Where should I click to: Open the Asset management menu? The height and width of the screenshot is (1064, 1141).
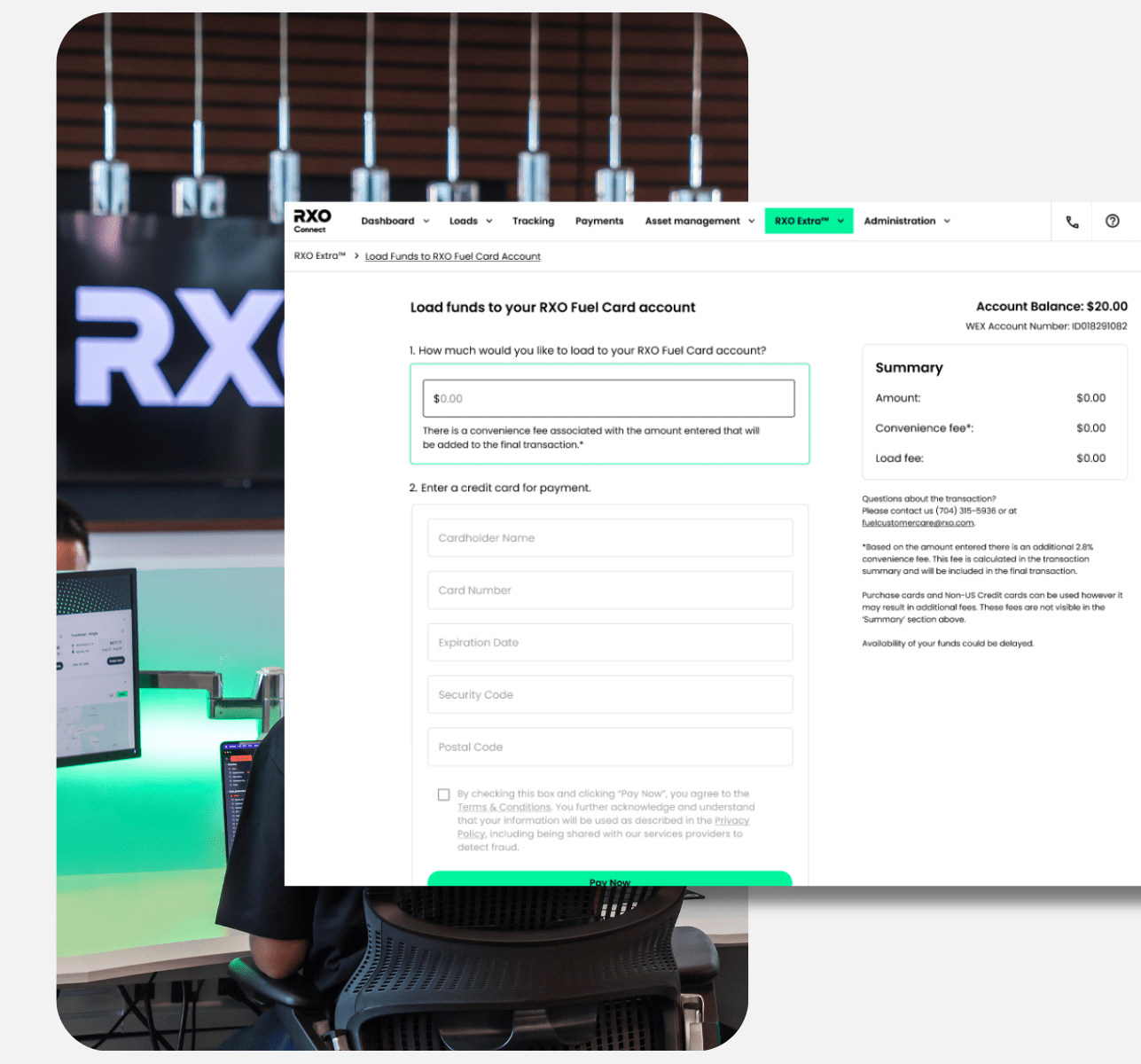click(692, 221)
